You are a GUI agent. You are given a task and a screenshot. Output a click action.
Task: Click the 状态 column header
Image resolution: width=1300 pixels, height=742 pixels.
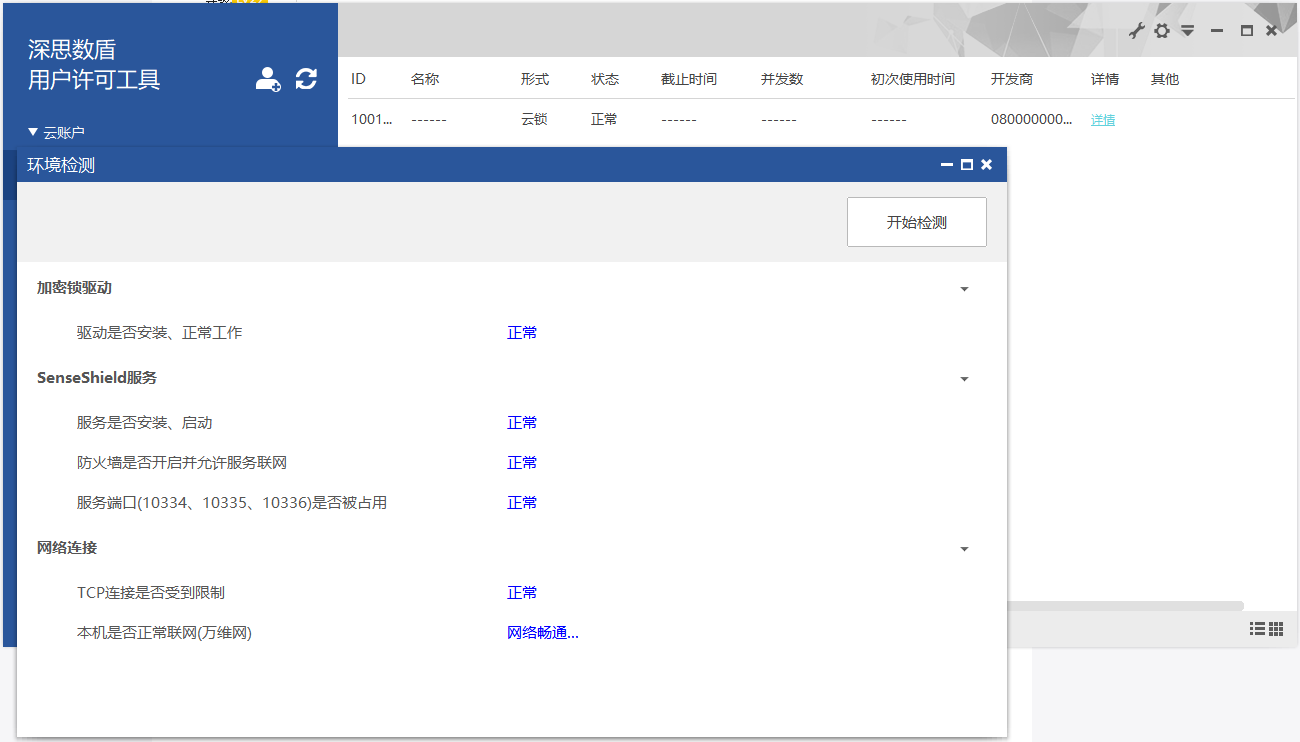click(x=605, y=79)
